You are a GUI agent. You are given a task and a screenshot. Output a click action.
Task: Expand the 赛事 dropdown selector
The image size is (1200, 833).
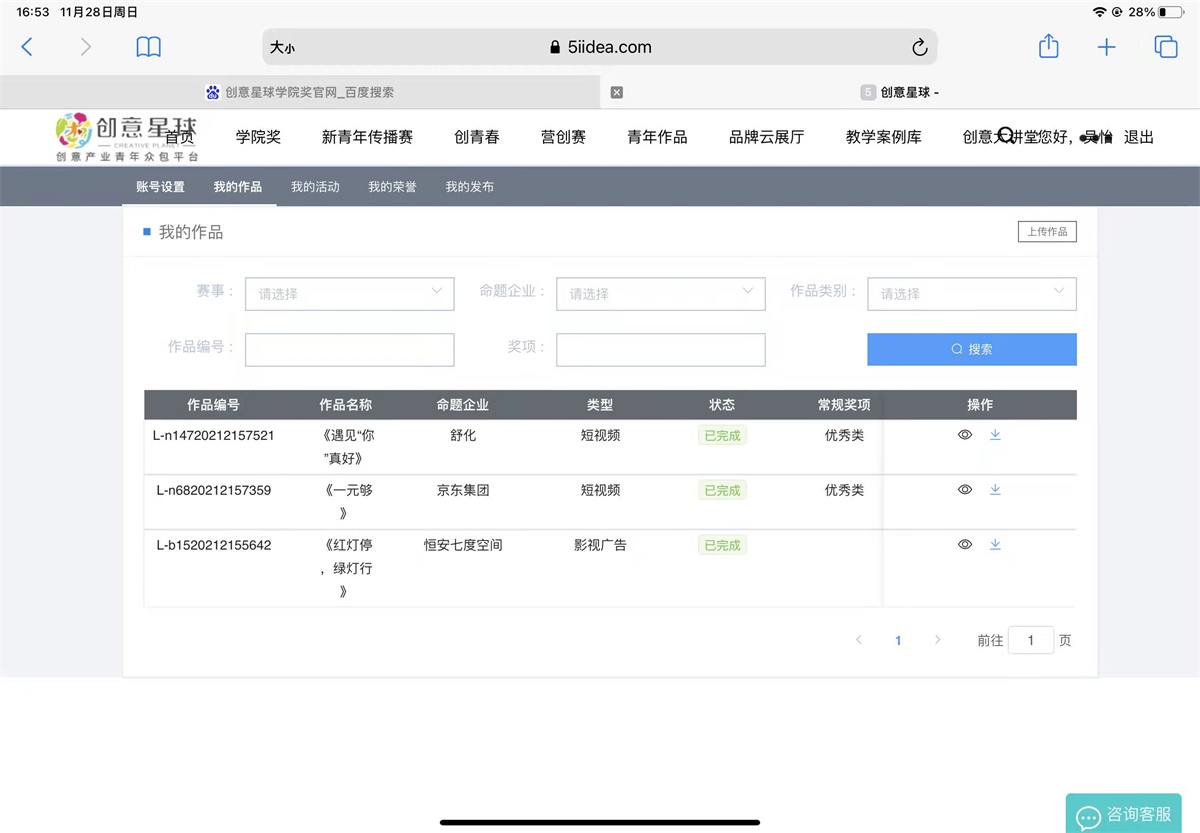pyautogui.click(x=349, y=293)
